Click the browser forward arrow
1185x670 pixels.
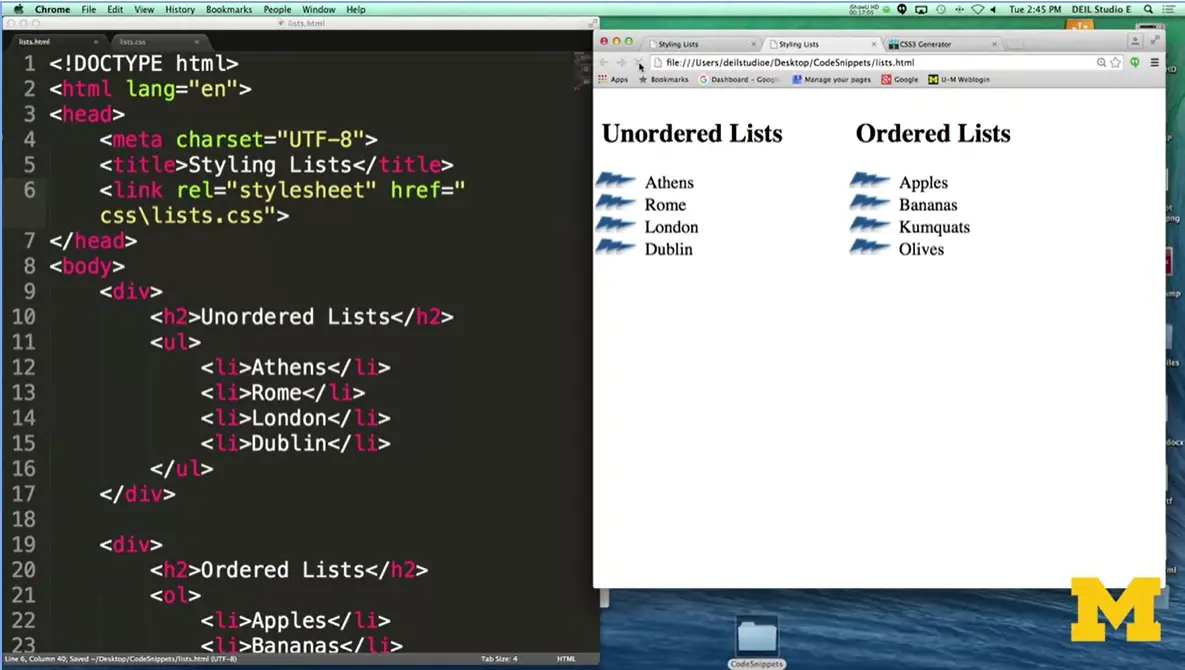621,63
